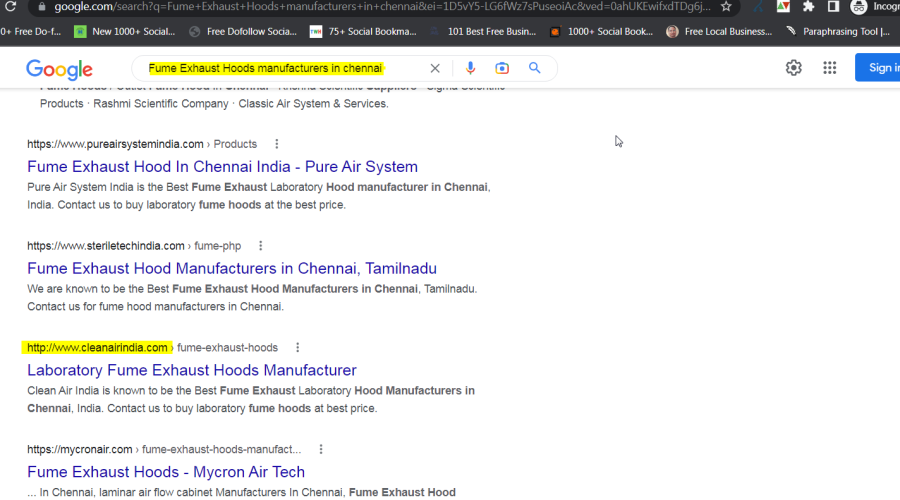Open more options for cleanairindia result
This screenshot has height=500, width=900.
pyautogui.click(x=298, y=348)
